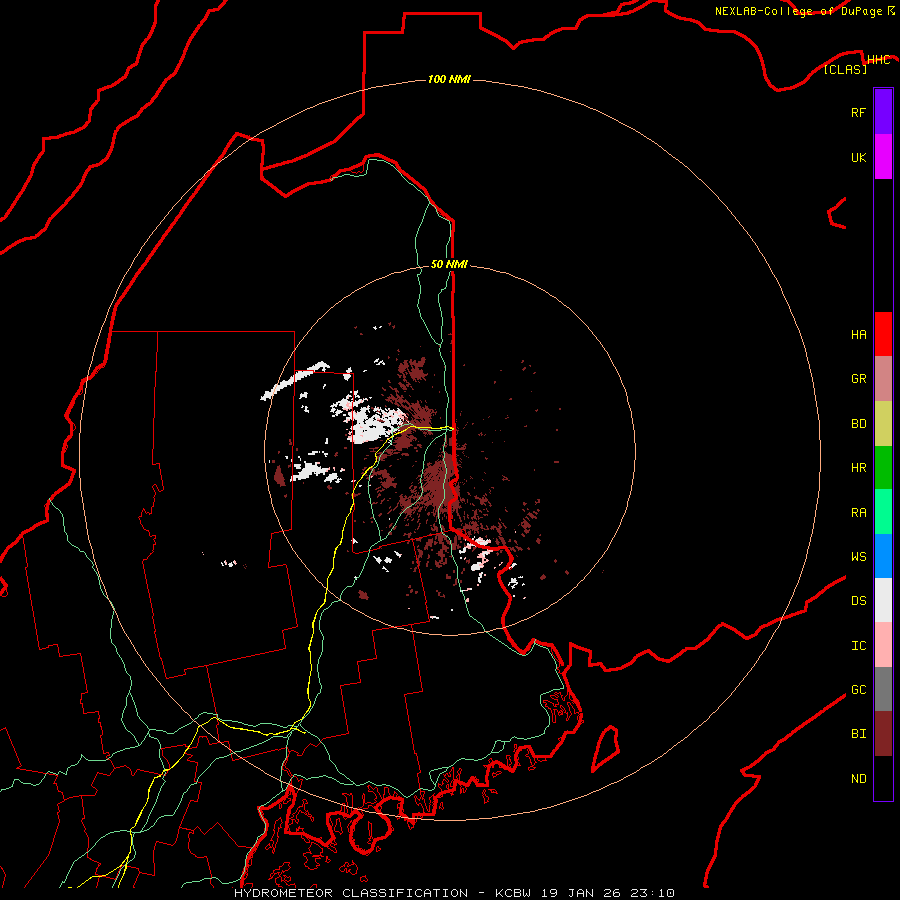900x900 pixels.
Task: Click the RA light green swatch
Action: [883, 512]
